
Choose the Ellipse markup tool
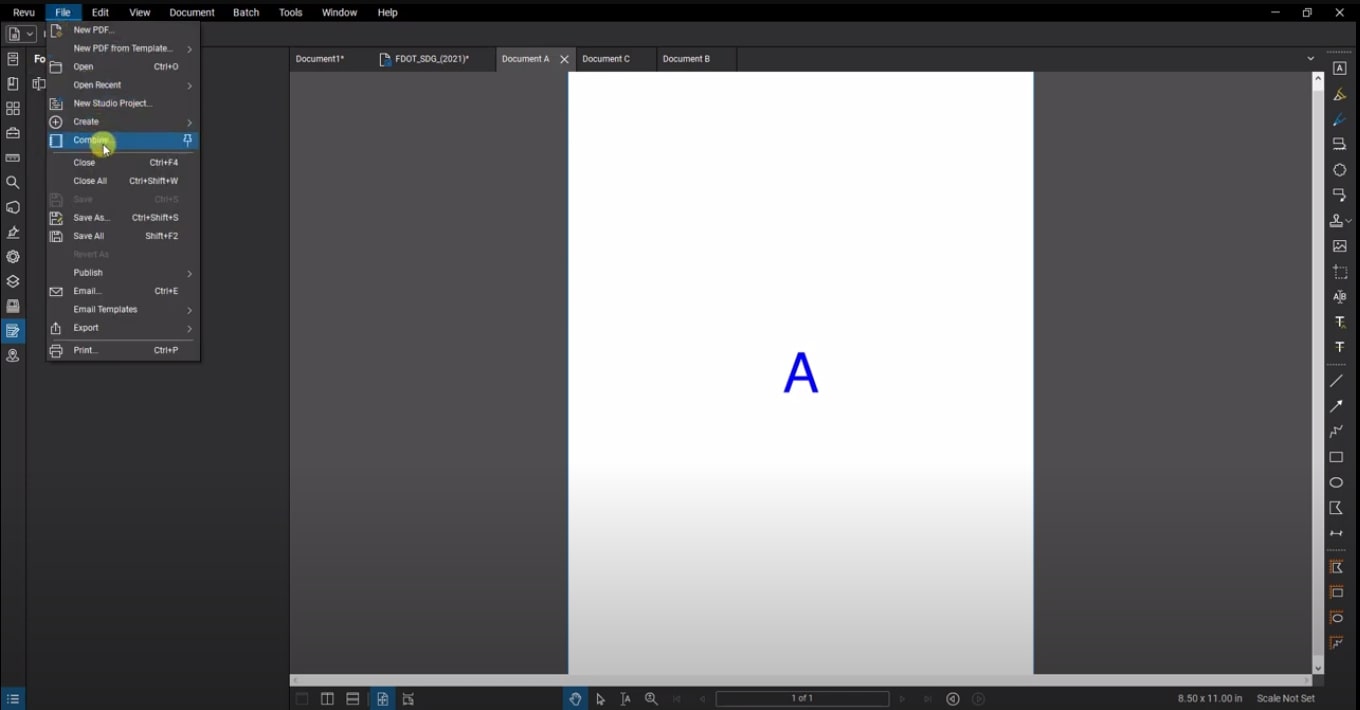point(1336,482)
